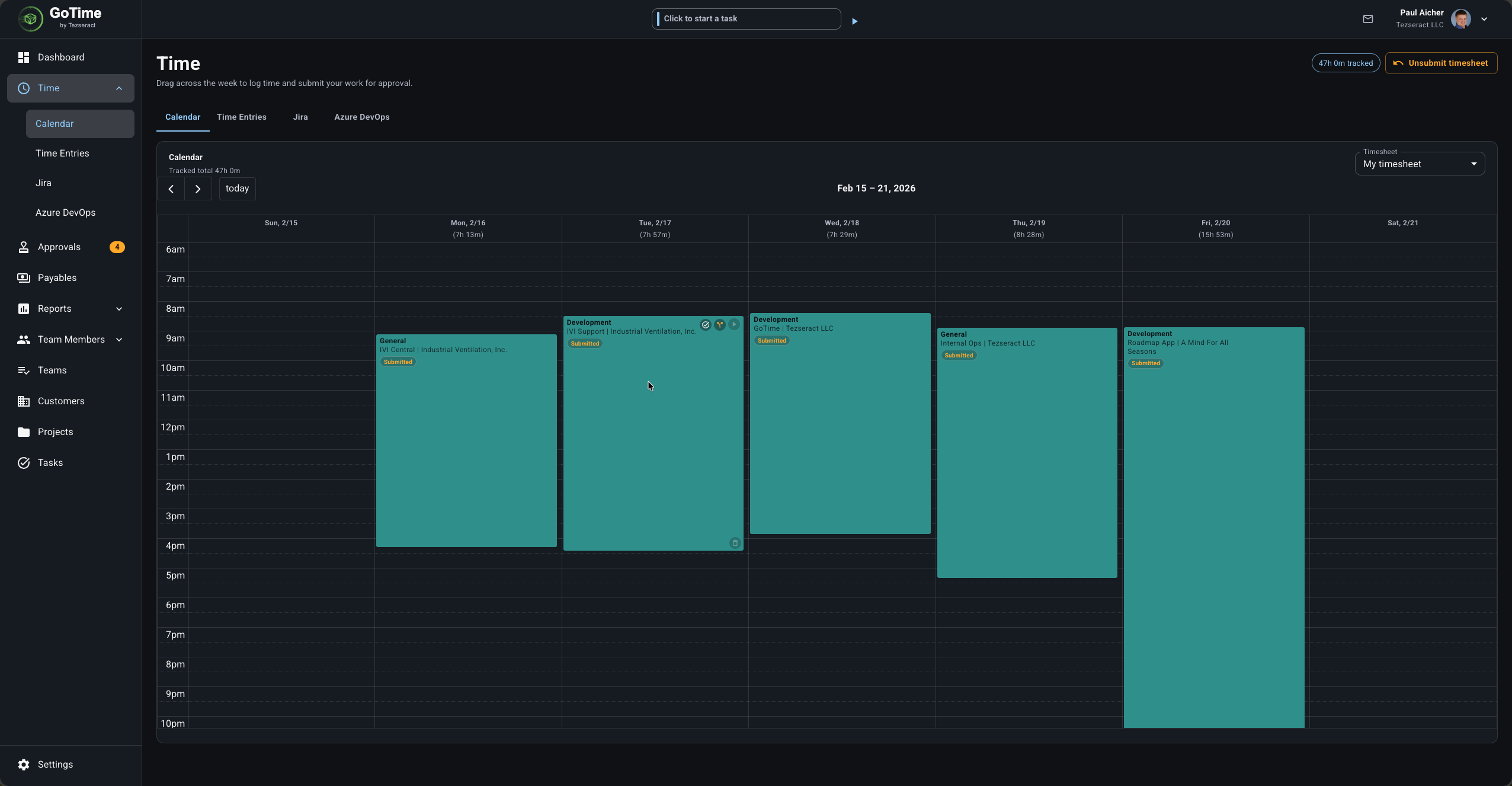Open the mail inbox icon
Image resolution: width=1512 pixels, height=786 pixels.
pos(1367,19)
